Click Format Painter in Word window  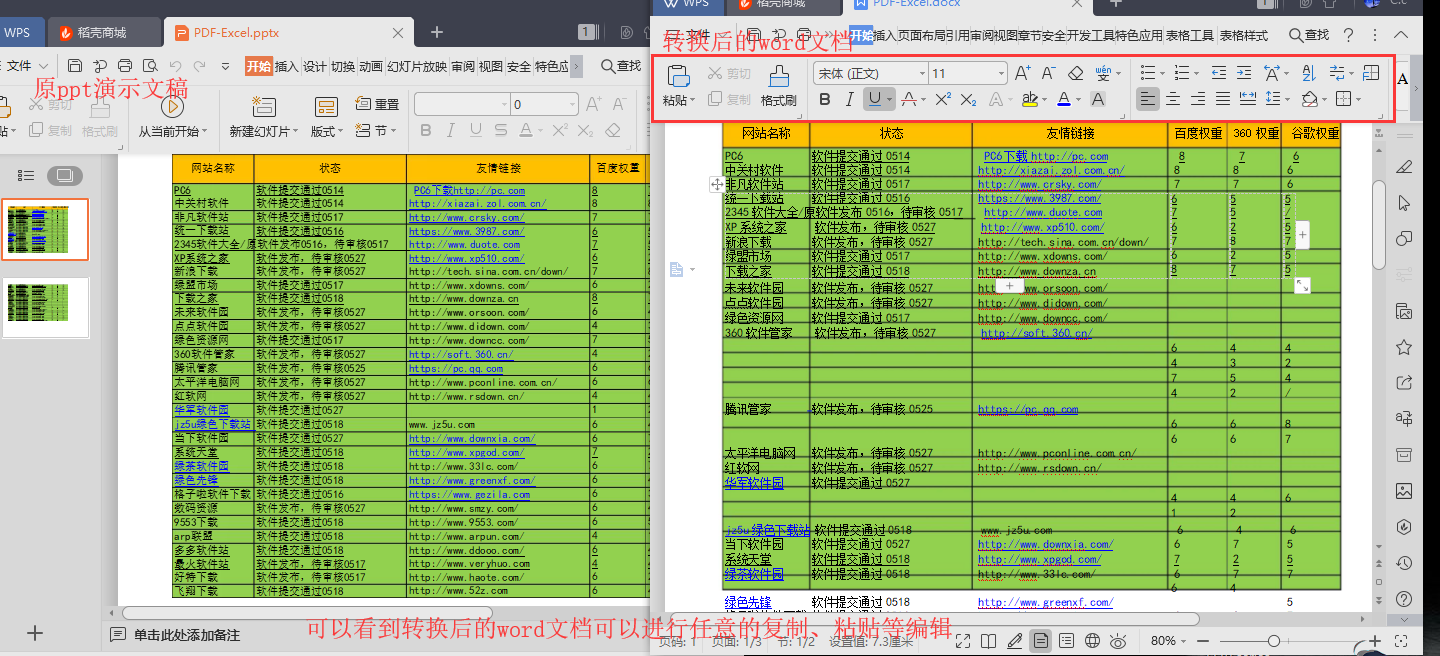pyautogui.click(x=778, y=85)
